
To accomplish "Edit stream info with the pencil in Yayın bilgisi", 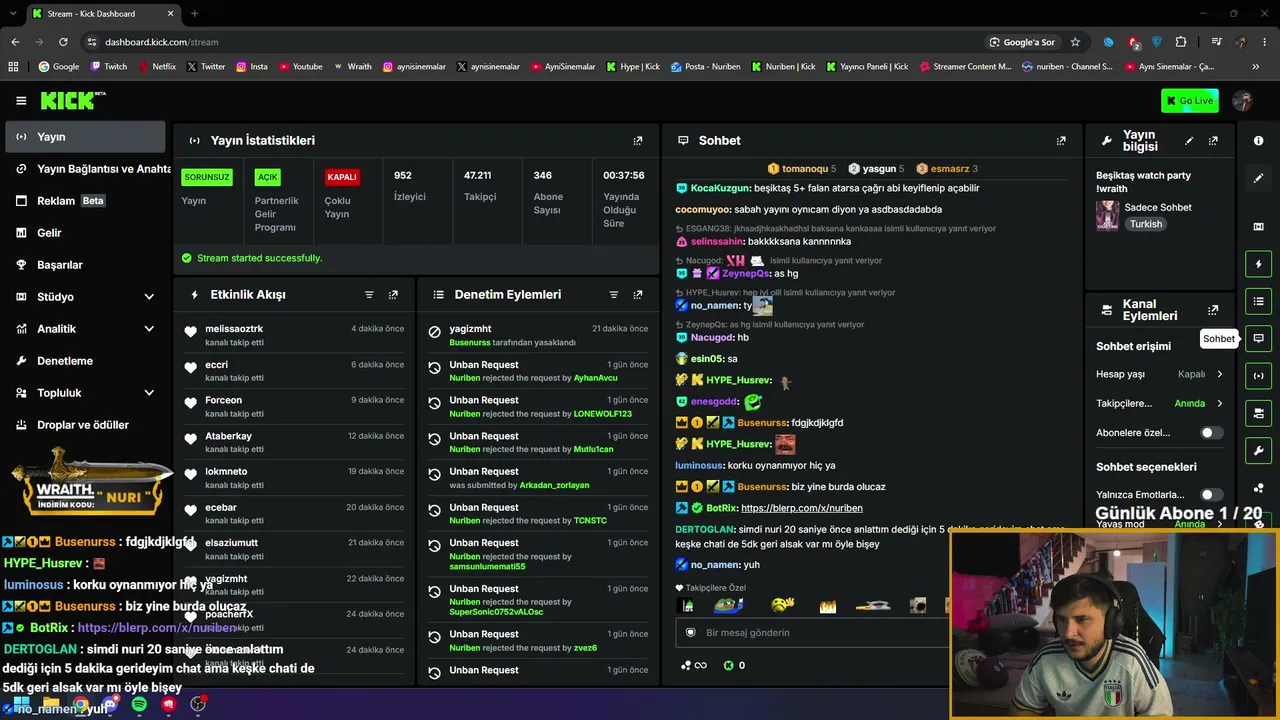I will coord(1189,141).
